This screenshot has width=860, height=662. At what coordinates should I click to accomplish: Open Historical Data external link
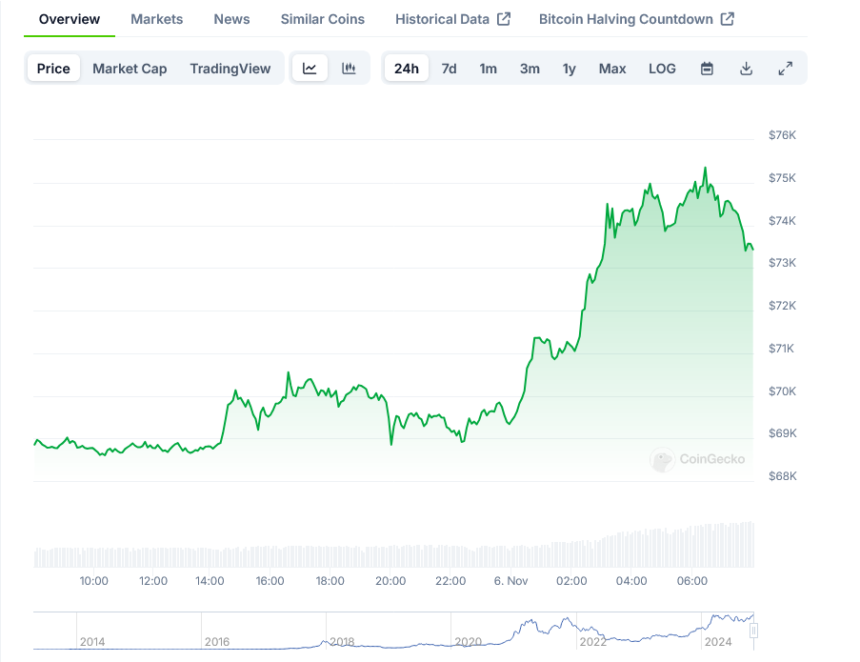pyautogui.click(x=452, y=19)
